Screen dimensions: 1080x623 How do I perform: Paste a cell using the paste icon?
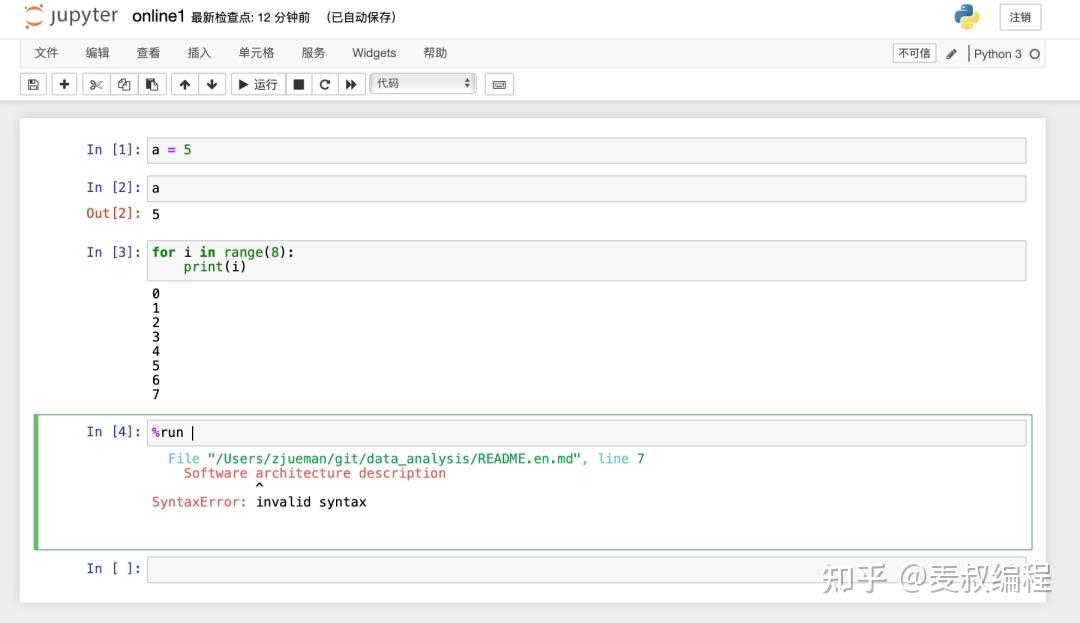coord(151,84)
